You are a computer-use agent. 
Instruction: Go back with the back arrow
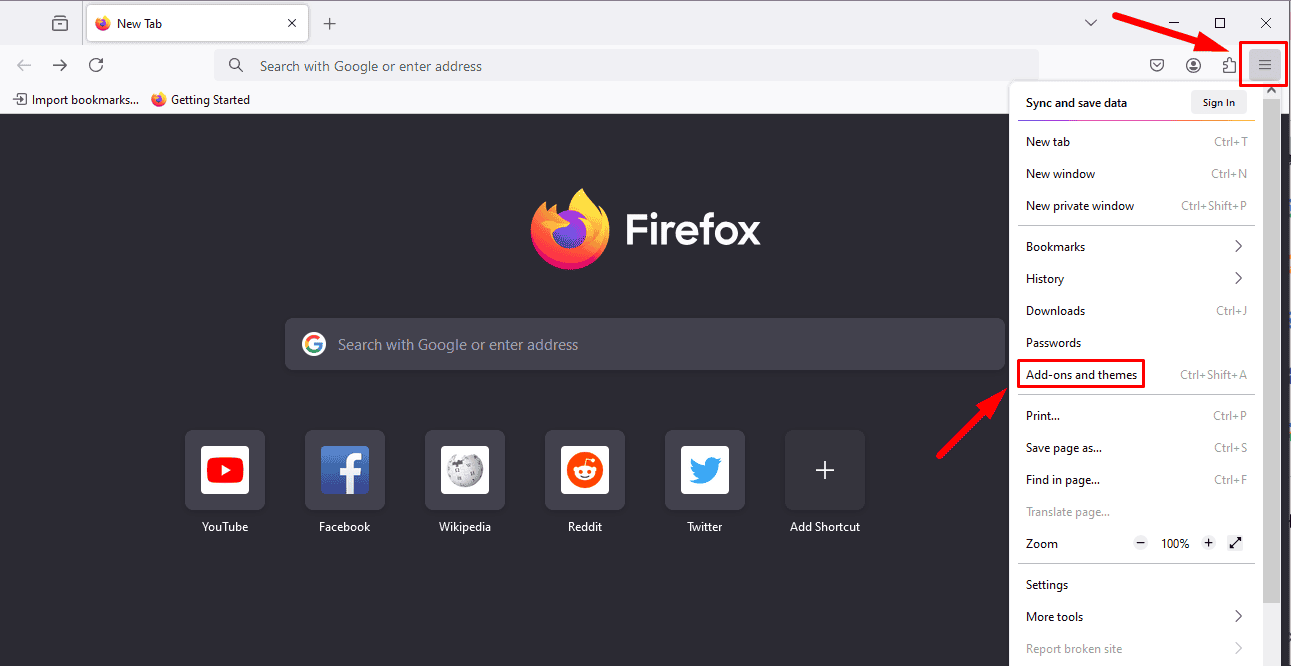[x=24, y=65]
